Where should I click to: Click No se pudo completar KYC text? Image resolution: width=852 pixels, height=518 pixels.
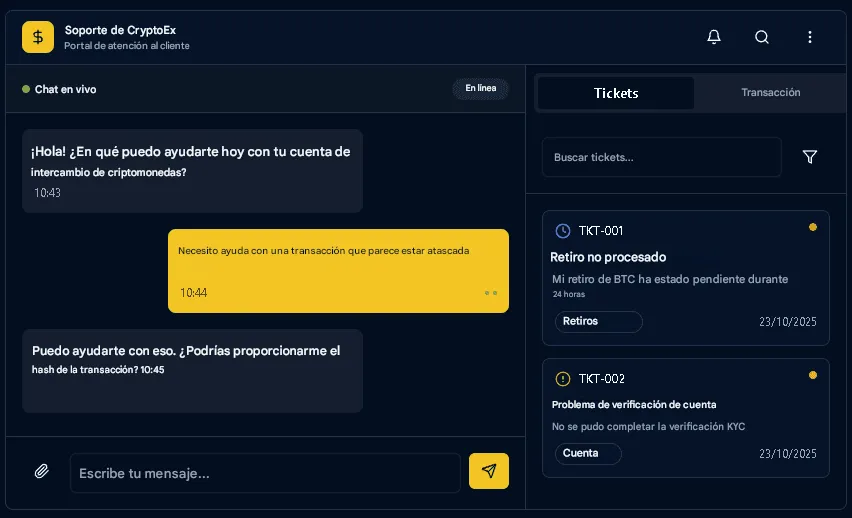[648, 427]
